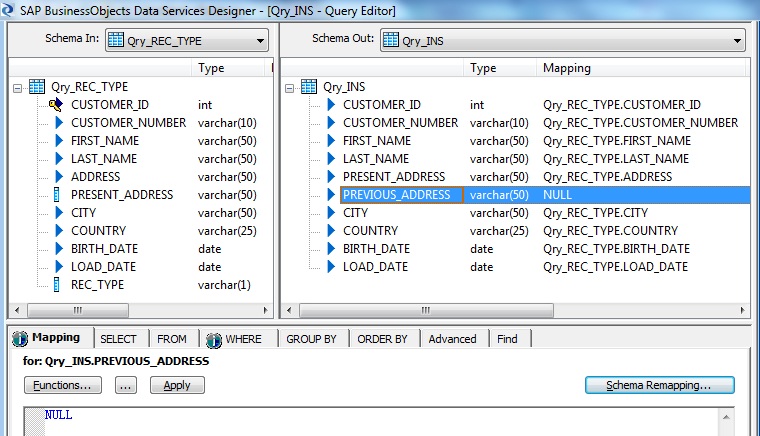Click the input Type column header

[x=230, y=68]
